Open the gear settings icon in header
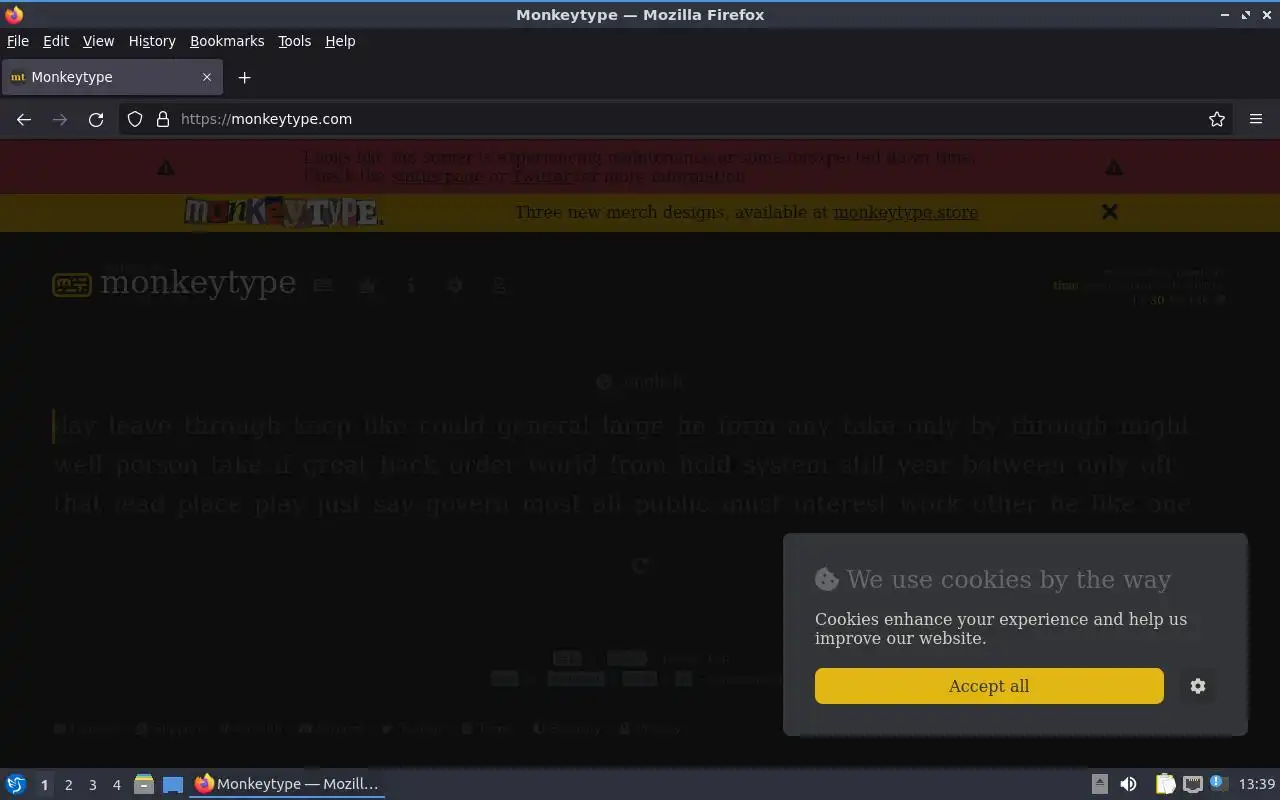The image size is (1280, 800). coord(455,286)
